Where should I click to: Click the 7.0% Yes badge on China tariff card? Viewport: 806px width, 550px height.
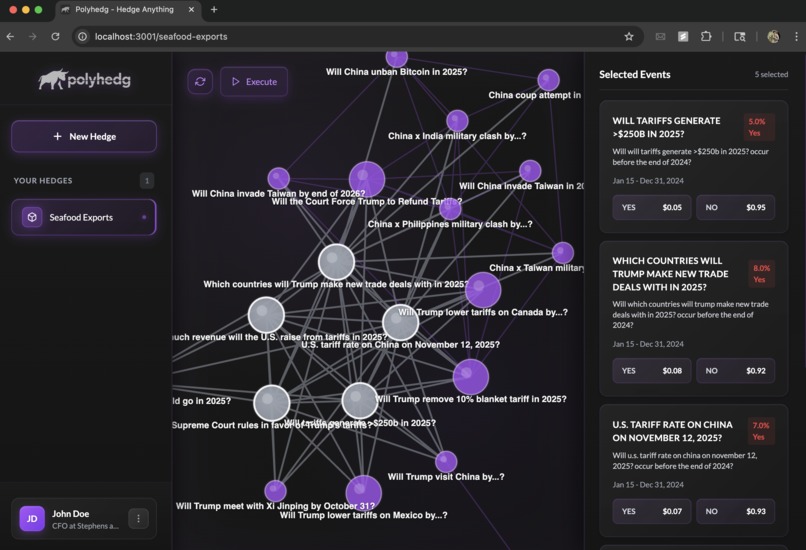click(760, 431)
